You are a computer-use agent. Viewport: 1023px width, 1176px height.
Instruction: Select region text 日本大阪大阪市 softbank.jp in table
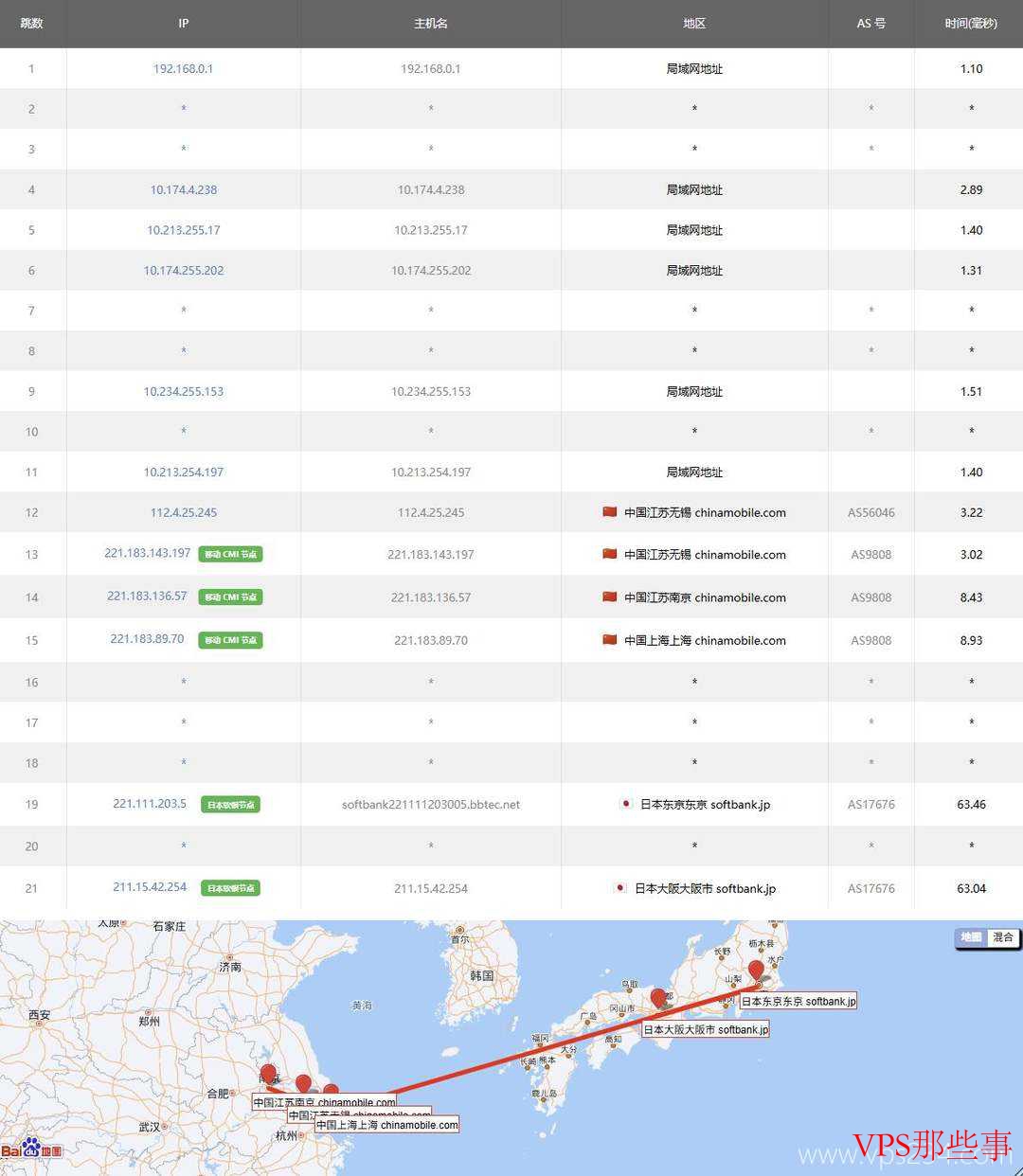click(x=705, y=888)
